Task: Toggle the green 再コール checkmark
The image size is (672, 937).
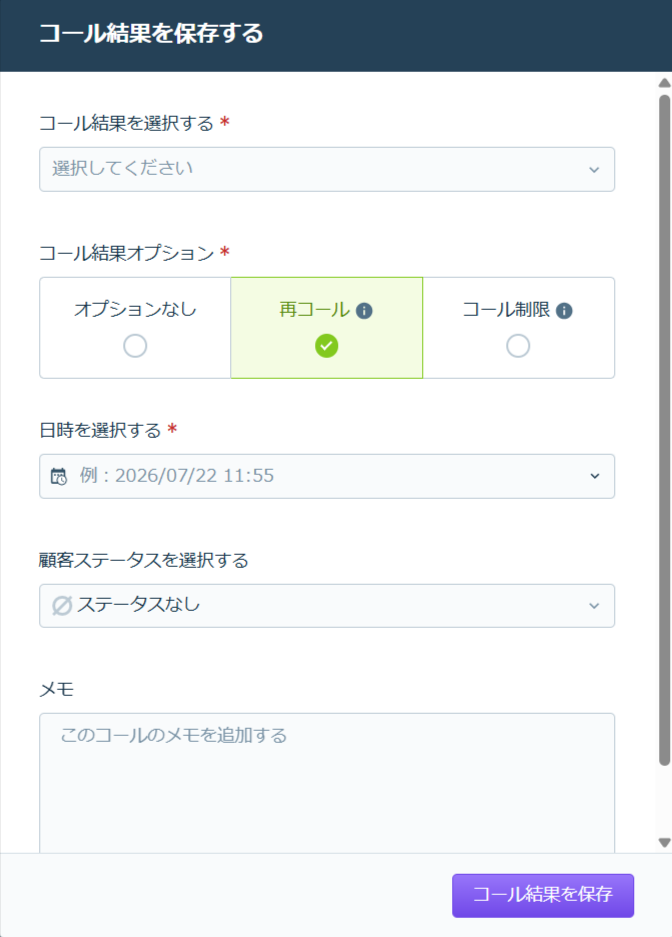Action: [327, 346]
